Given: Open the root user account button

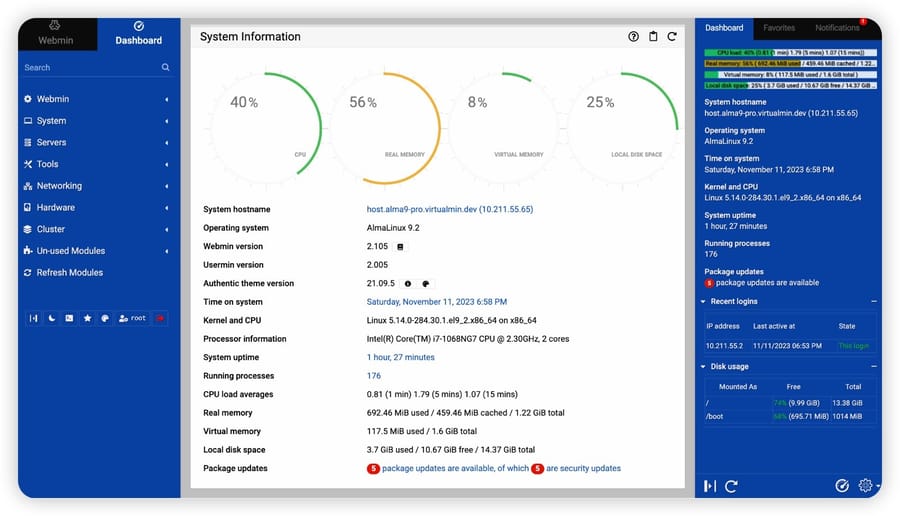Looking at the screenshot, I should (132, 318).
